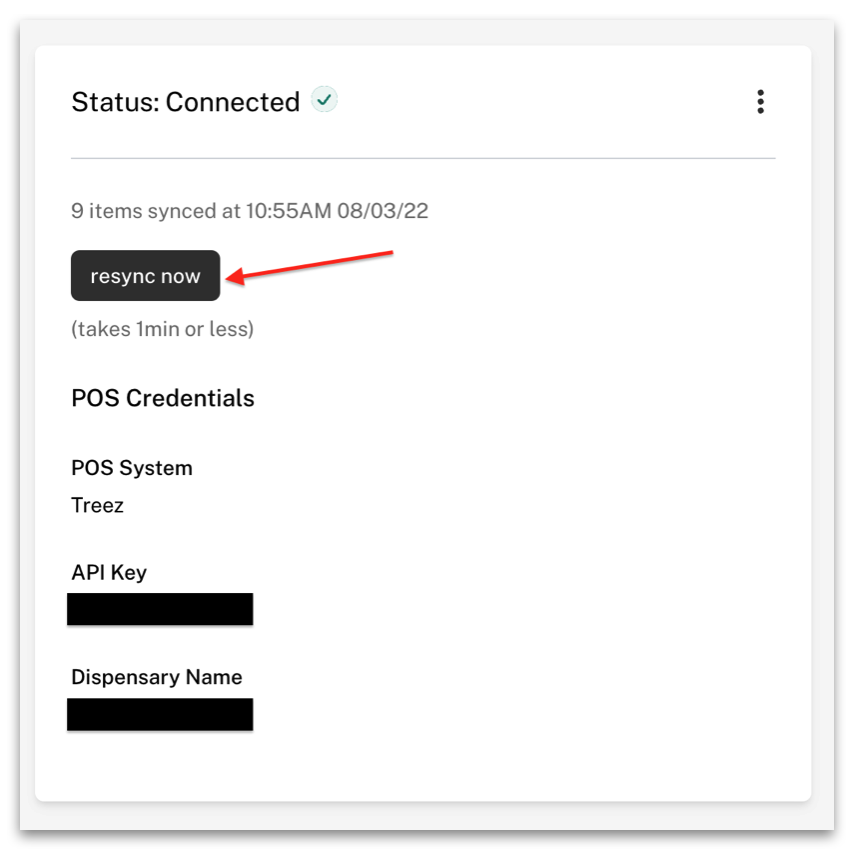Click the Dispensary Name label

157,677
